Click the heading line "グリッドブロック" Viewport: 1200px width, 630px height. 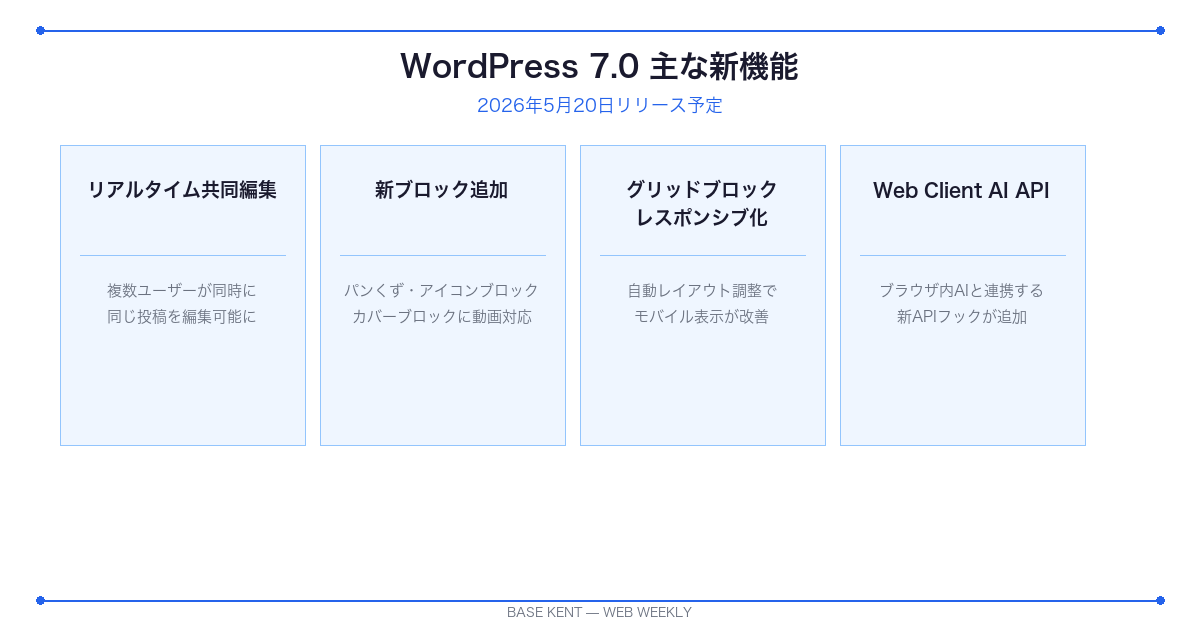(x=702, y=190)
